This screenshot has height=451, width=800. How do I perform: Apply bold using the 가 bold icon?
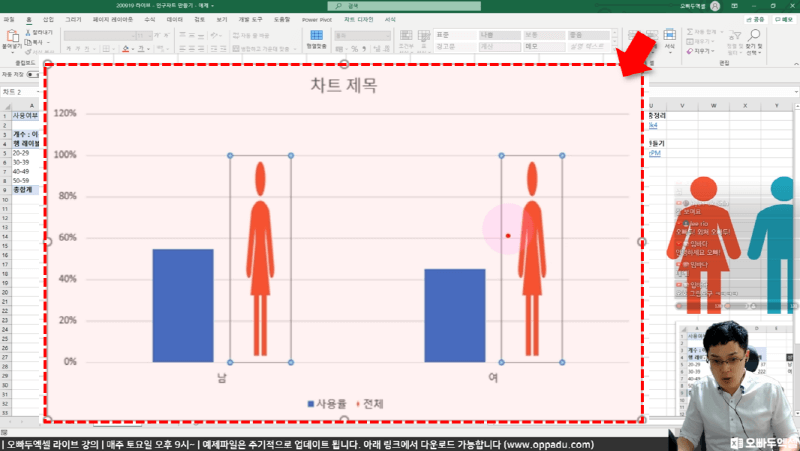[x=68, y=48]
